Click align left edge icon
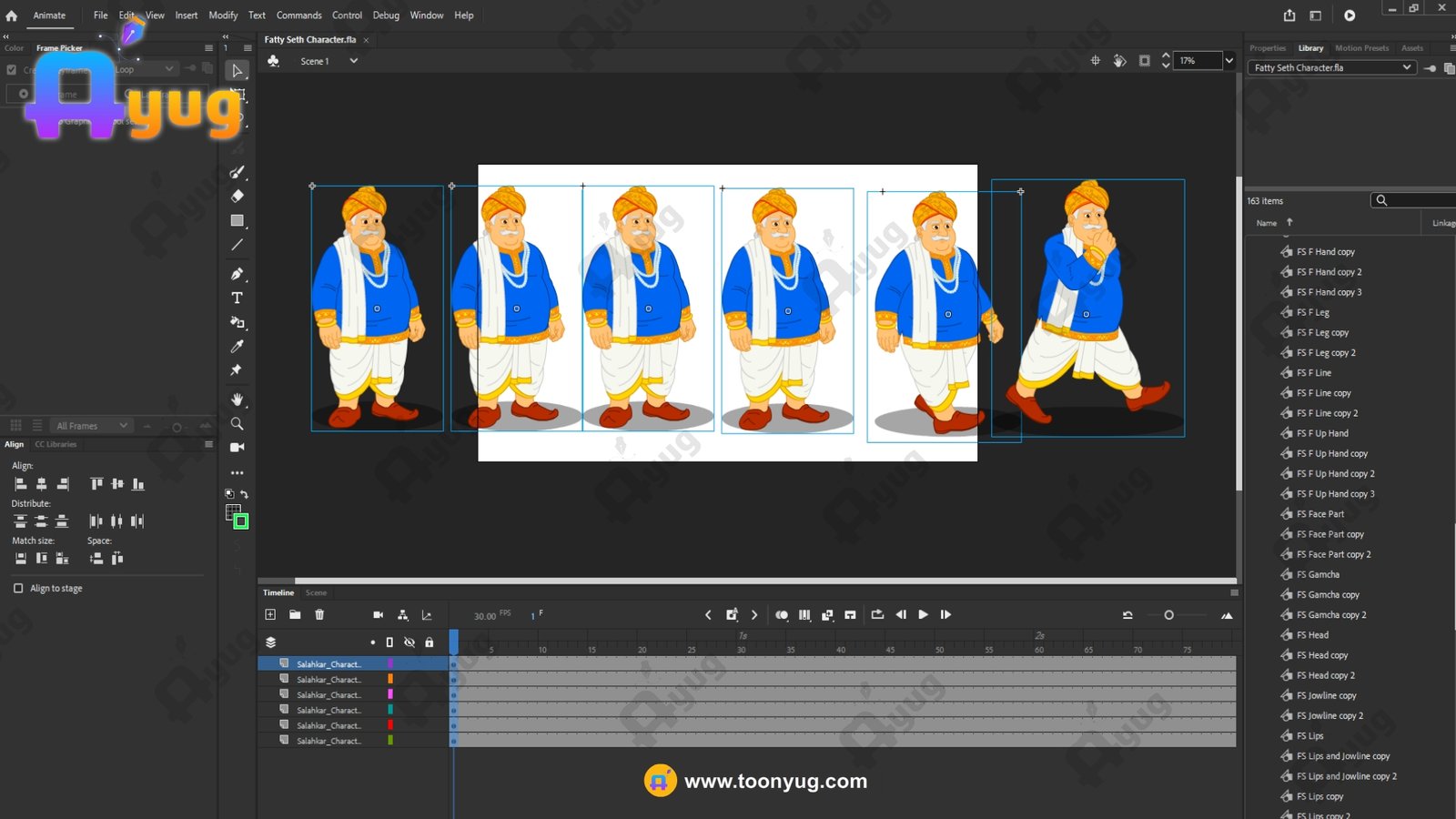 (20, 484)
